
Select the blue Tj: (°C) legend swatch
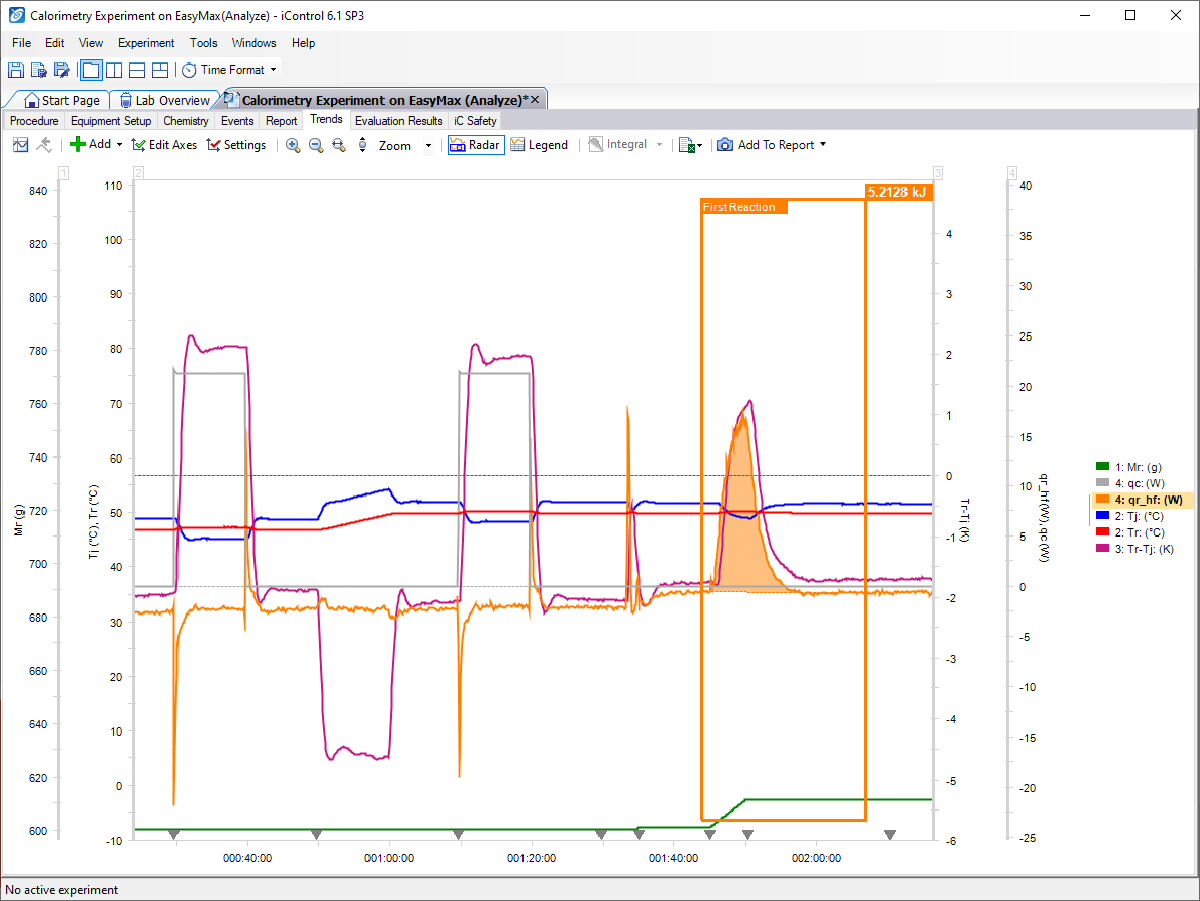point(1103,516)
